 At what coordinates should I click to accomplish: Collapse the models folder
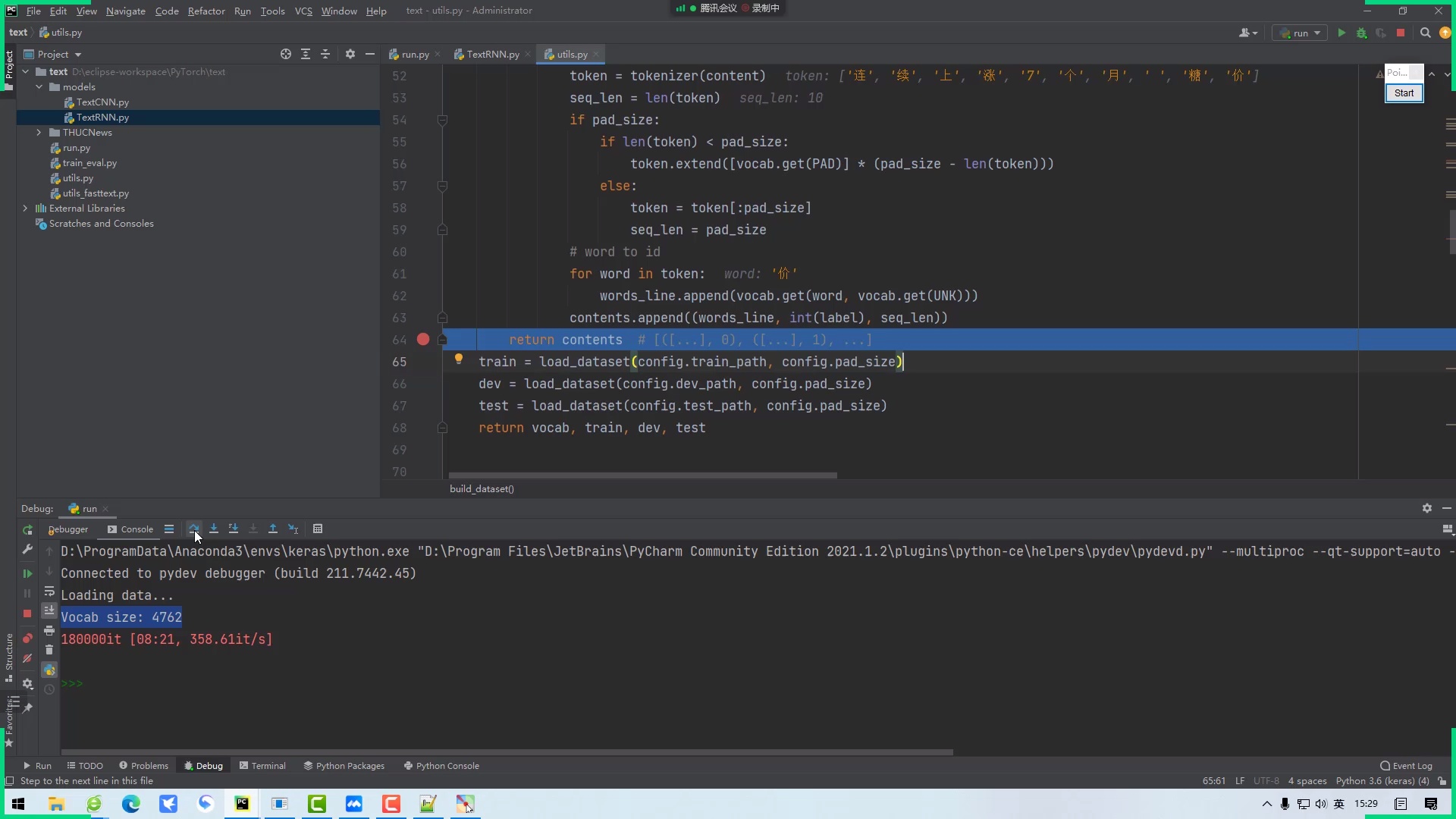(x=39, y=87)
